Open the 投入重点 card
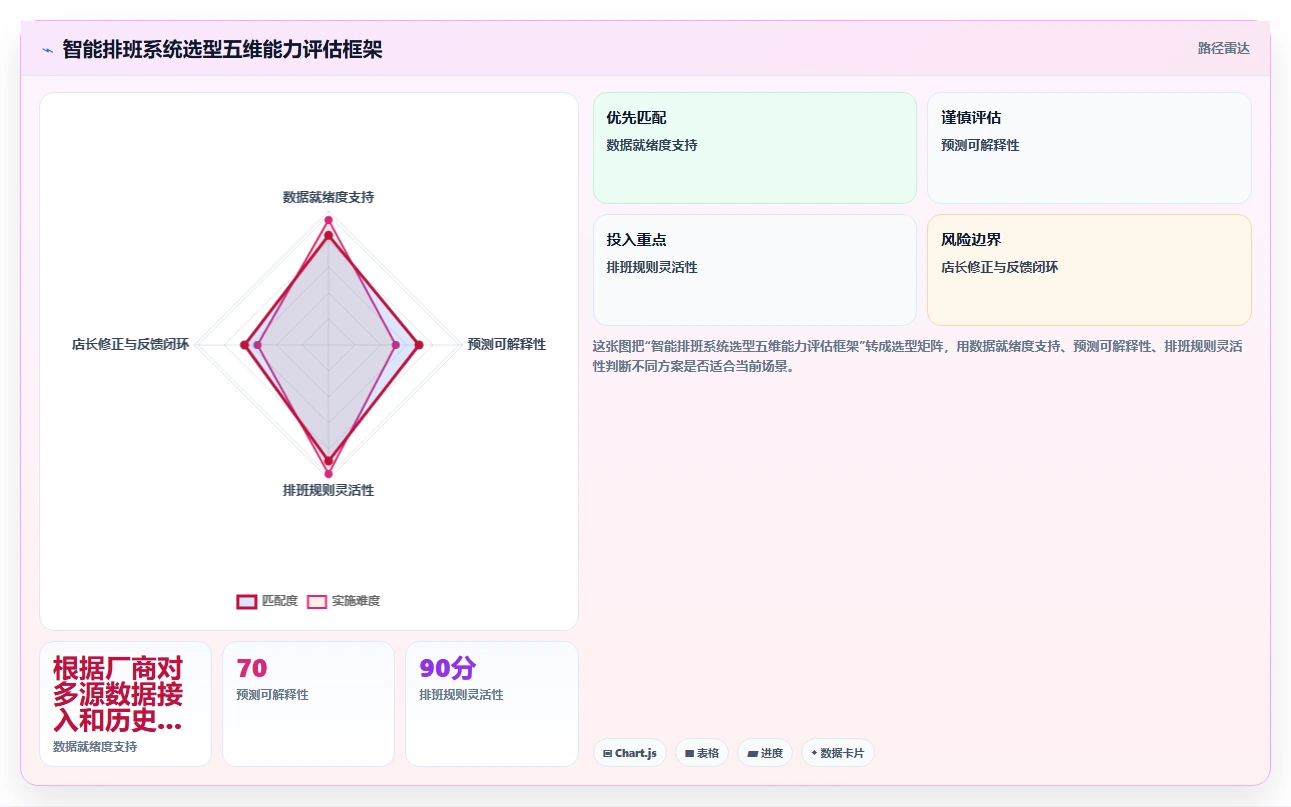Viewport: 1291px width, 807px height. pyautogui.click(x=754, y=270)
